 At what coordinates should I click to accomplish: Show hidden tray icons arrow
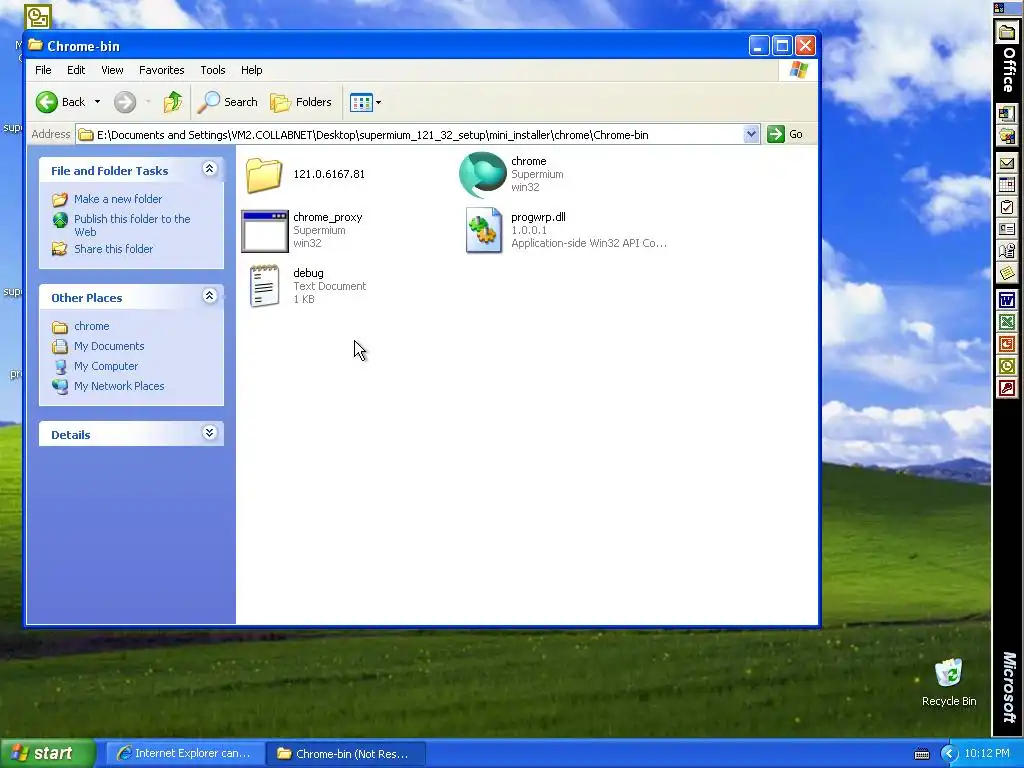pyautogui.click(x=949, y=754)
